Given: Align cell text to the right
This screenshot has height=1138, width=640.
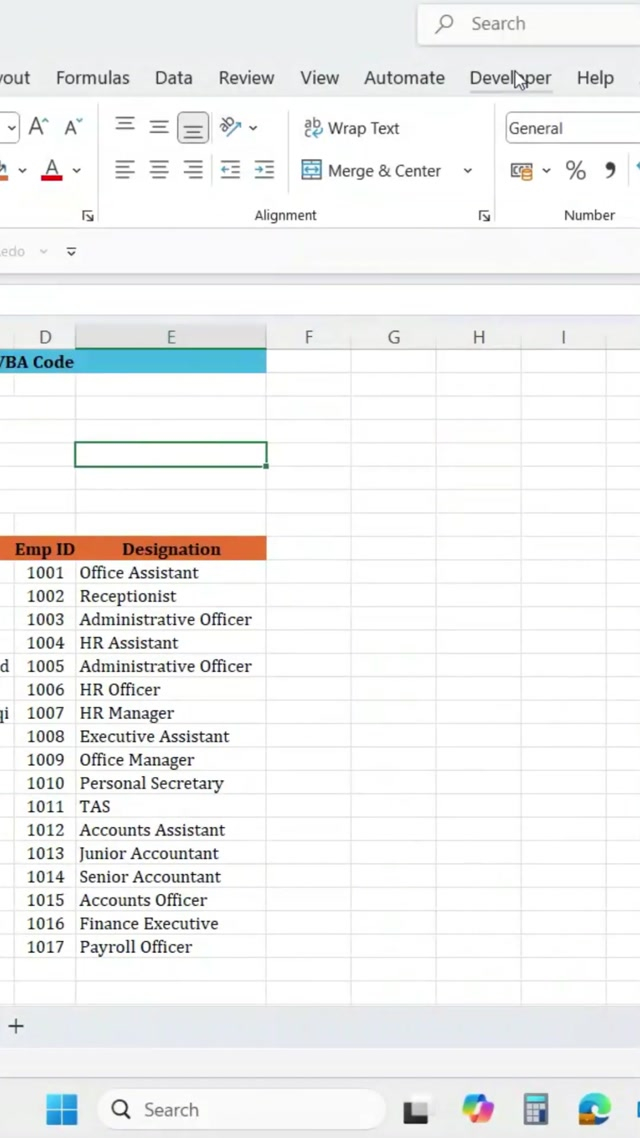Looking at the screenshot, I should (193, 170).
